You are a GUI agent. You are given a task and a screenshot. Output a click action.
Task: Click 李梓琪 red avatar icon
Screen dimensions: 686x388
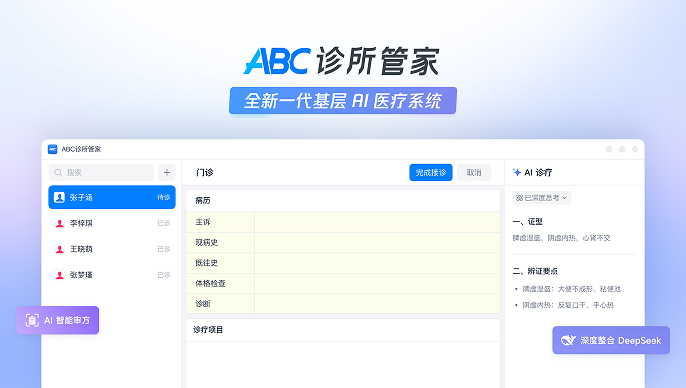point(59,223)
